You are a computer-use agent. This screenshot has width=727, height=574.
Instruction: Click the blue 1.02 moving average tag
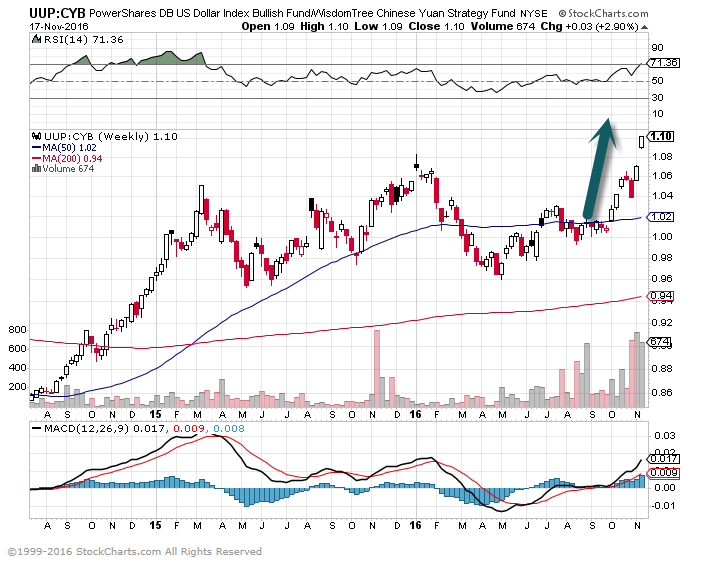click(660, 217)
